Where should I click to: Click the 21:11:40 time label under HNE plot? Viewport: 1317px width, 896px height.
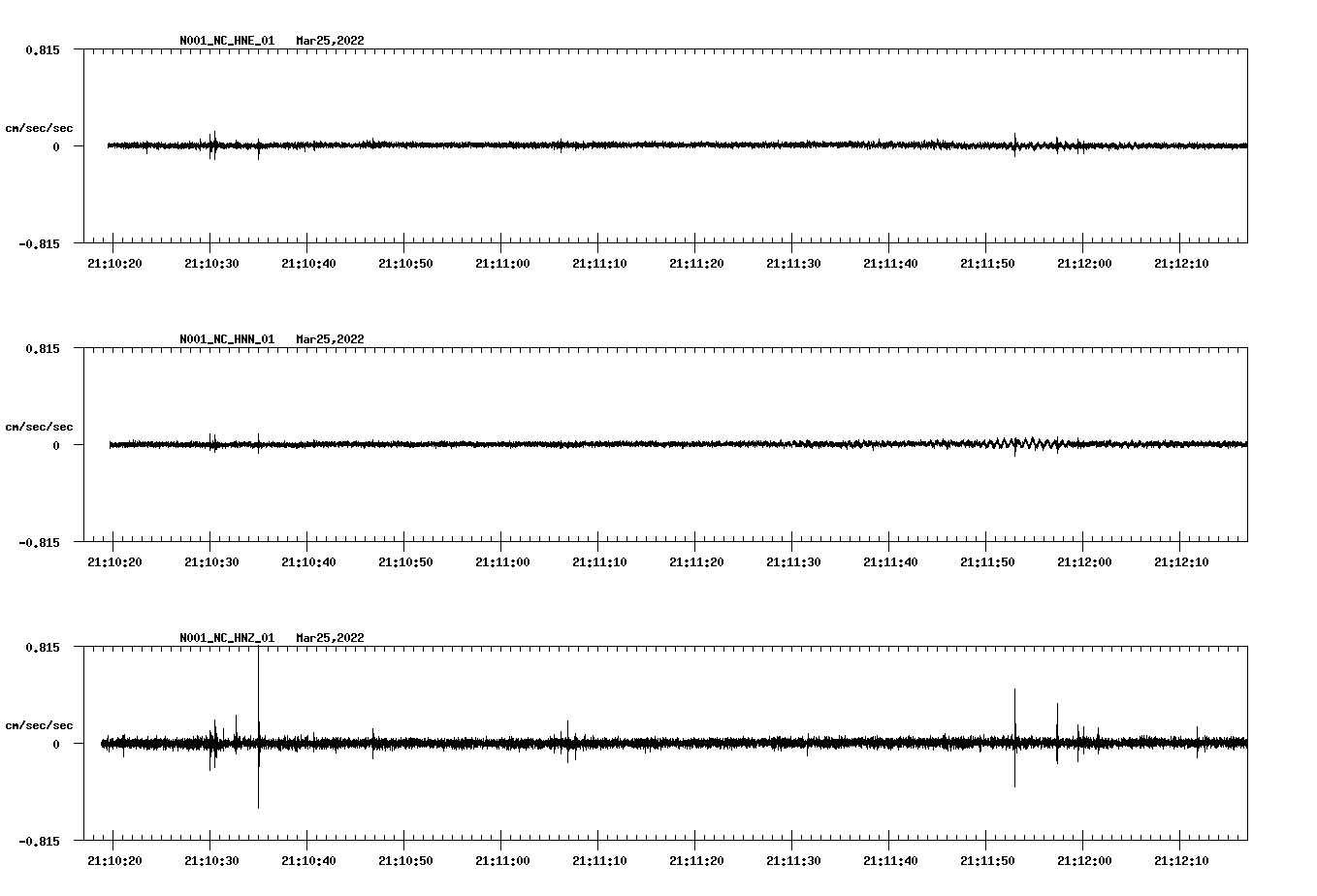(890, 263)
